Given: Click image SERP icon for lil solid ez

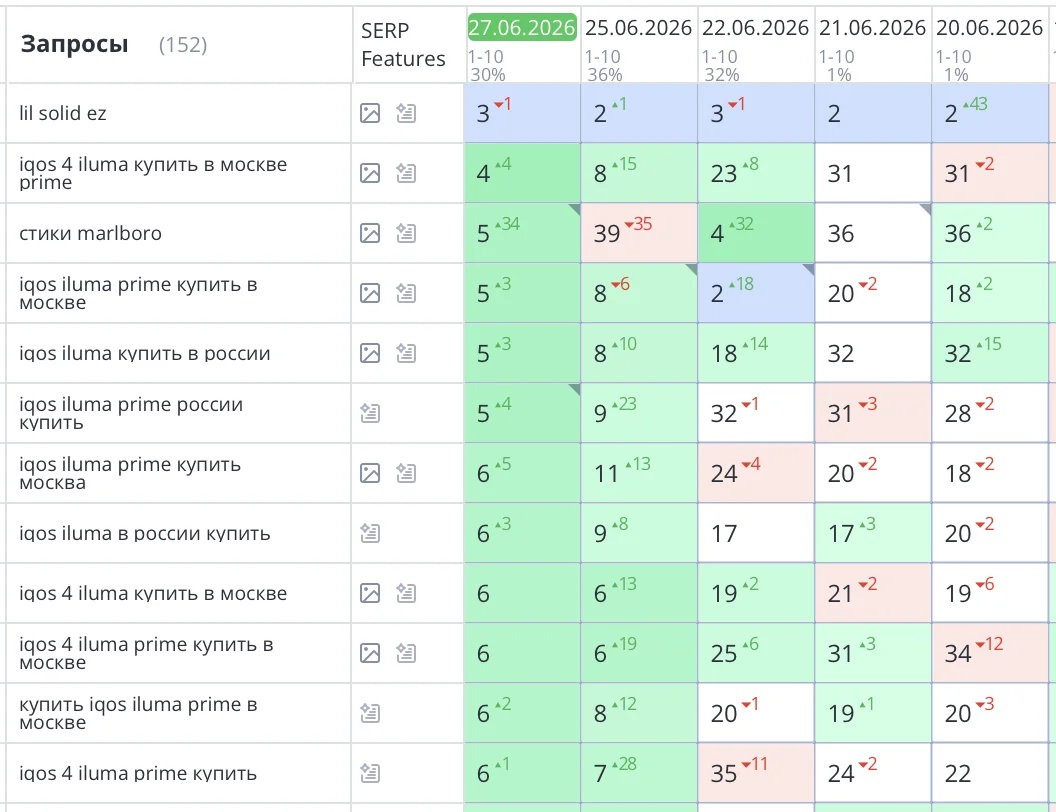Looking at the screenshot, I should point(370,113).
